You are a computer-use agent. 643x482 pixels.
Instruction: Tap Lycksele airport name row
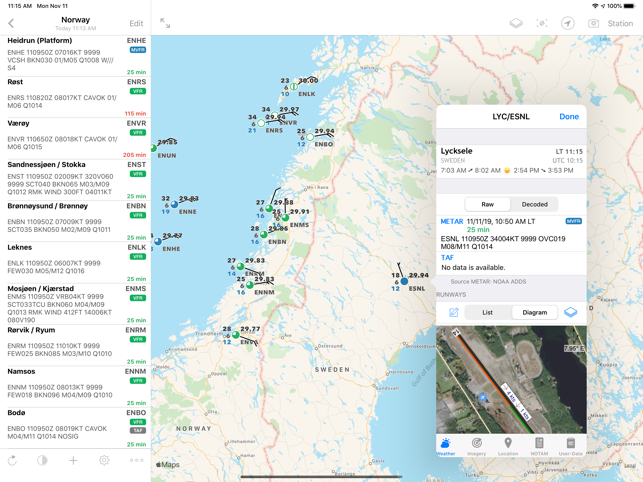point(511,160)
